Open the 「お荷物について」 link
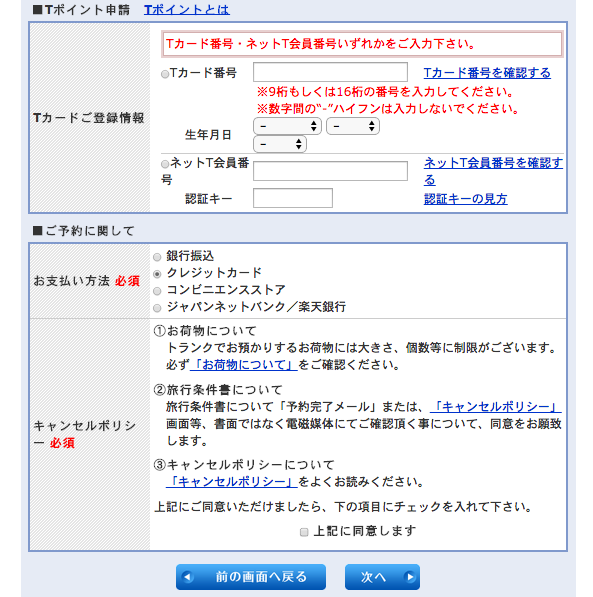This screenshot has height=597, width=593. [243, 365]
